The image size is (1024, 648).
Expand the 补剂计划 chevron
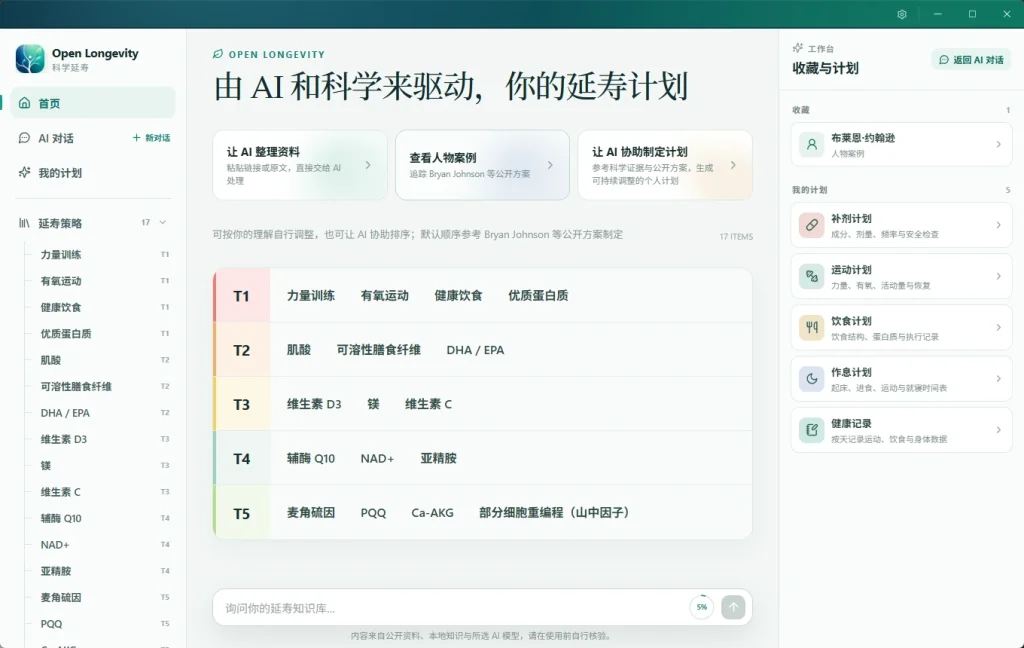point(999,225)
